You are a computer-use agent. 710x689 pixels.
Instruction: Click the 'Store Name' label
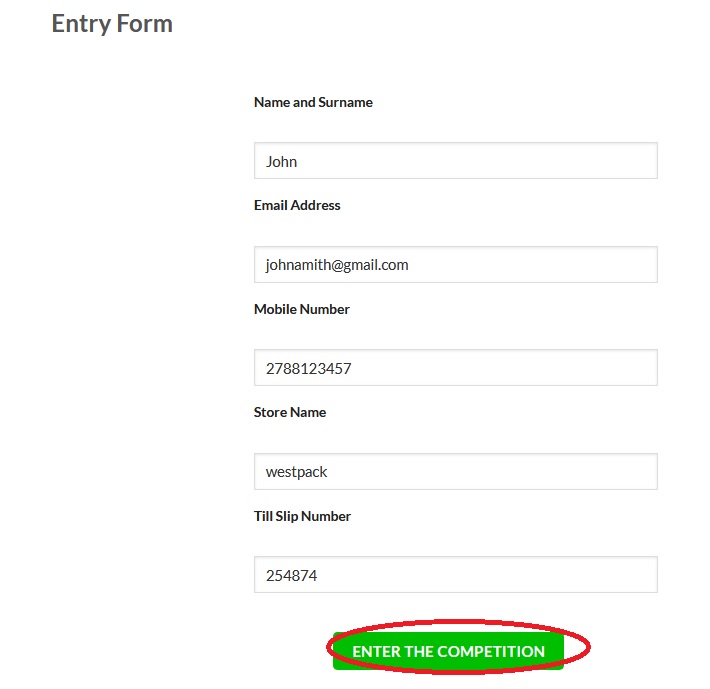[290, 412]
